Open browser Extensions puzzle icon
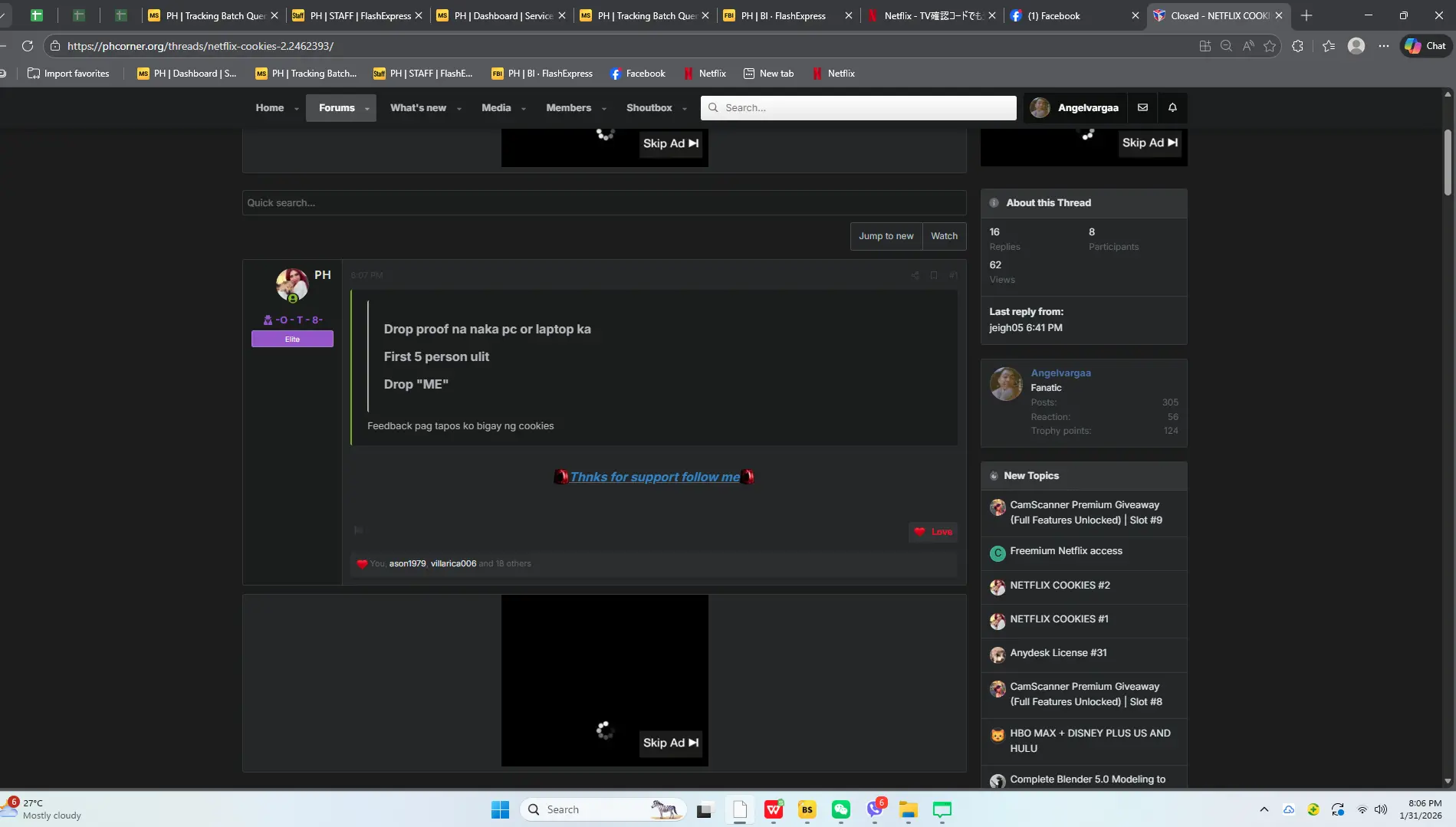Image resolution: width=1456 pixels, height=827 pixels. click(1297, 46)
